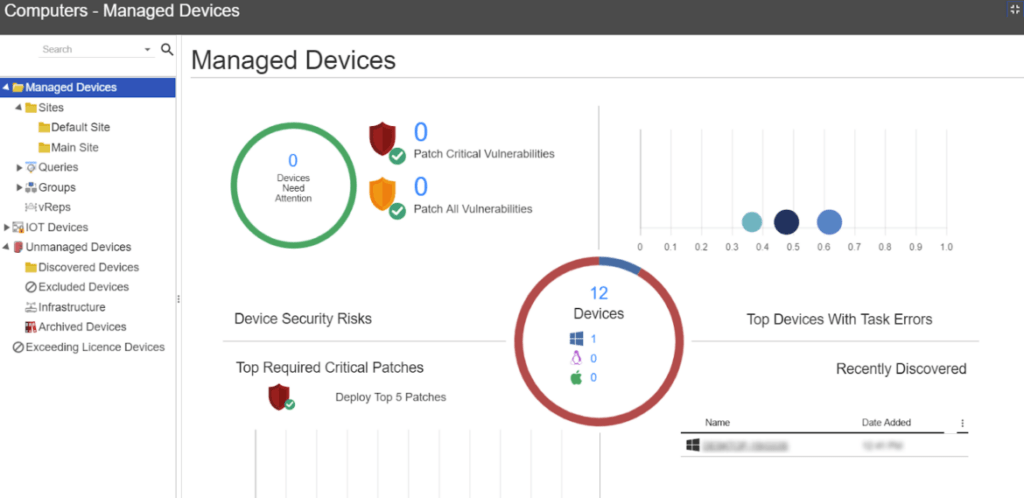Click the Queries icon in tree

[31, 168]
